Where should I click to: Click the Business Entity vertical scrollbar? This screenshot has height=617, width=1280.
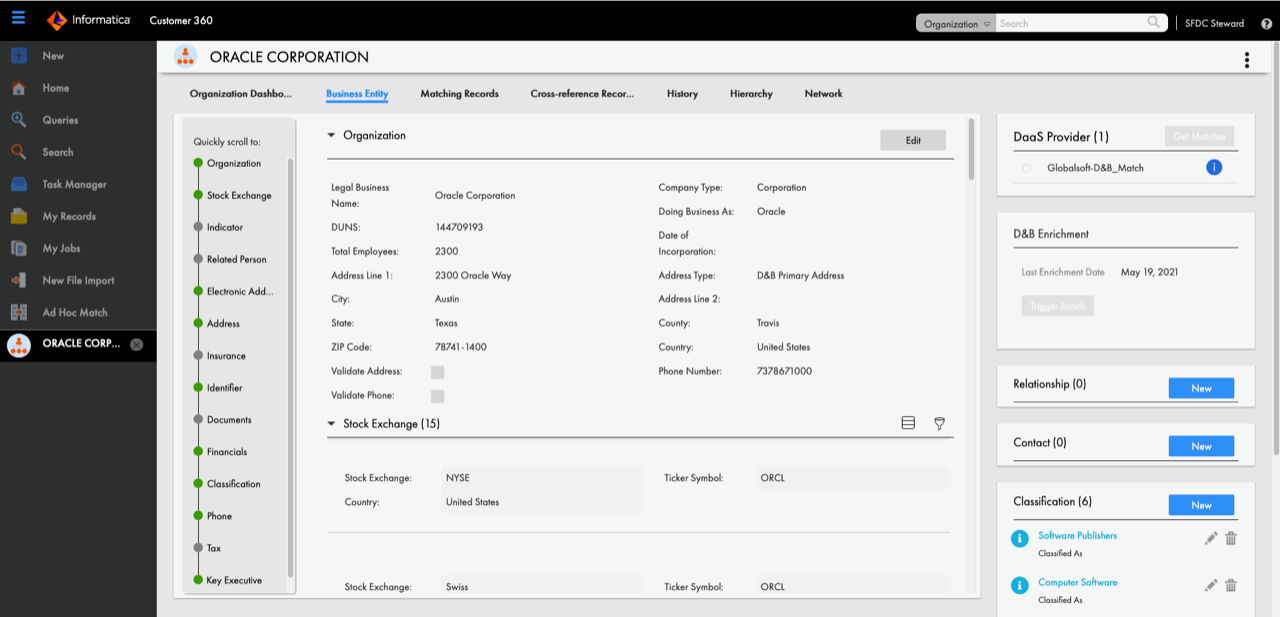click(x=971, y=150)
